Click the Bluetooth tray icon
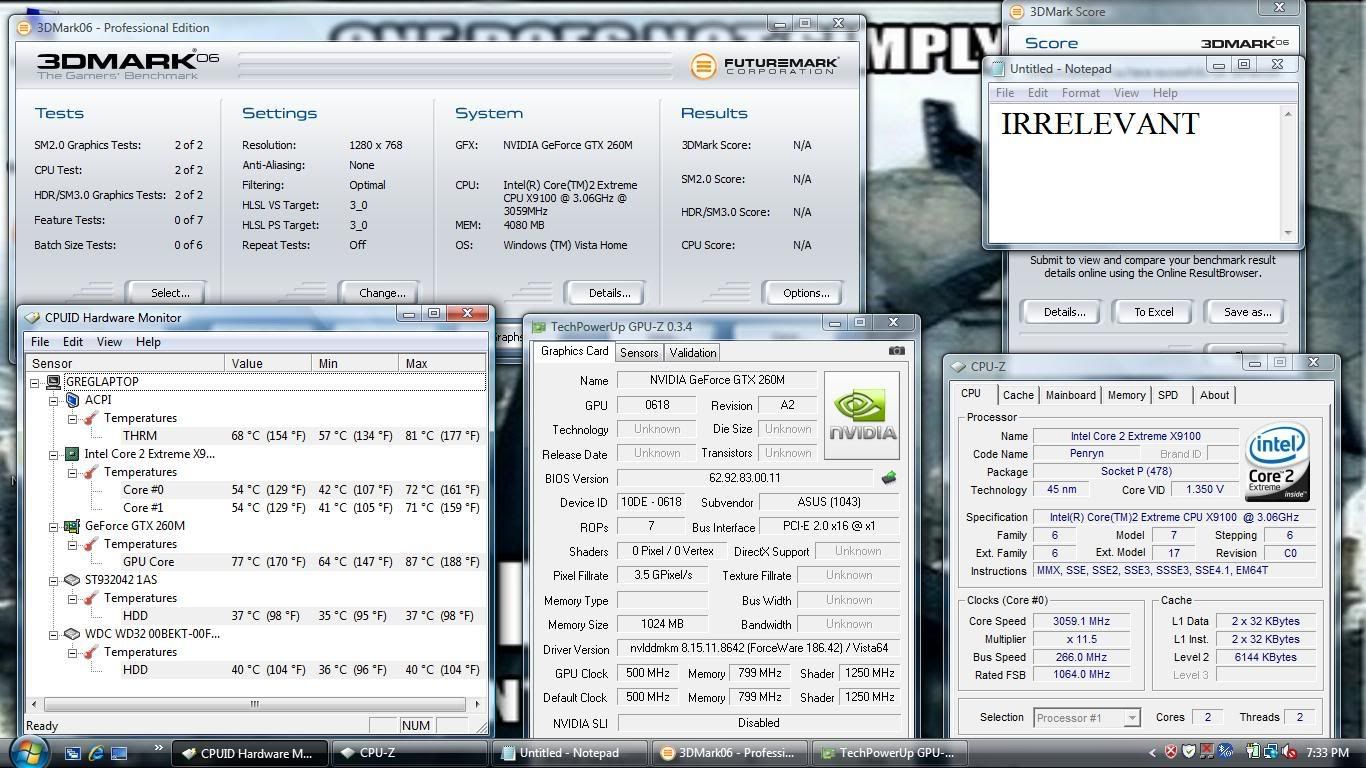This screenshot has height=768, width=1366. (x=1225, y=752)
